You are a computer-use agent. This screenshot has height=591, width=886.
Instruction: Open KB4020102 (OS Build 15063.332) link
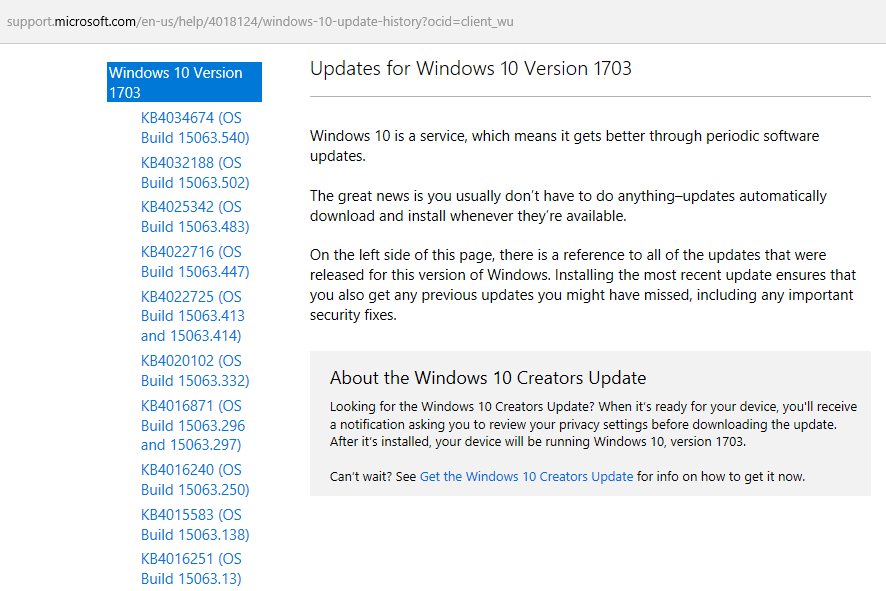click(195, 371)
